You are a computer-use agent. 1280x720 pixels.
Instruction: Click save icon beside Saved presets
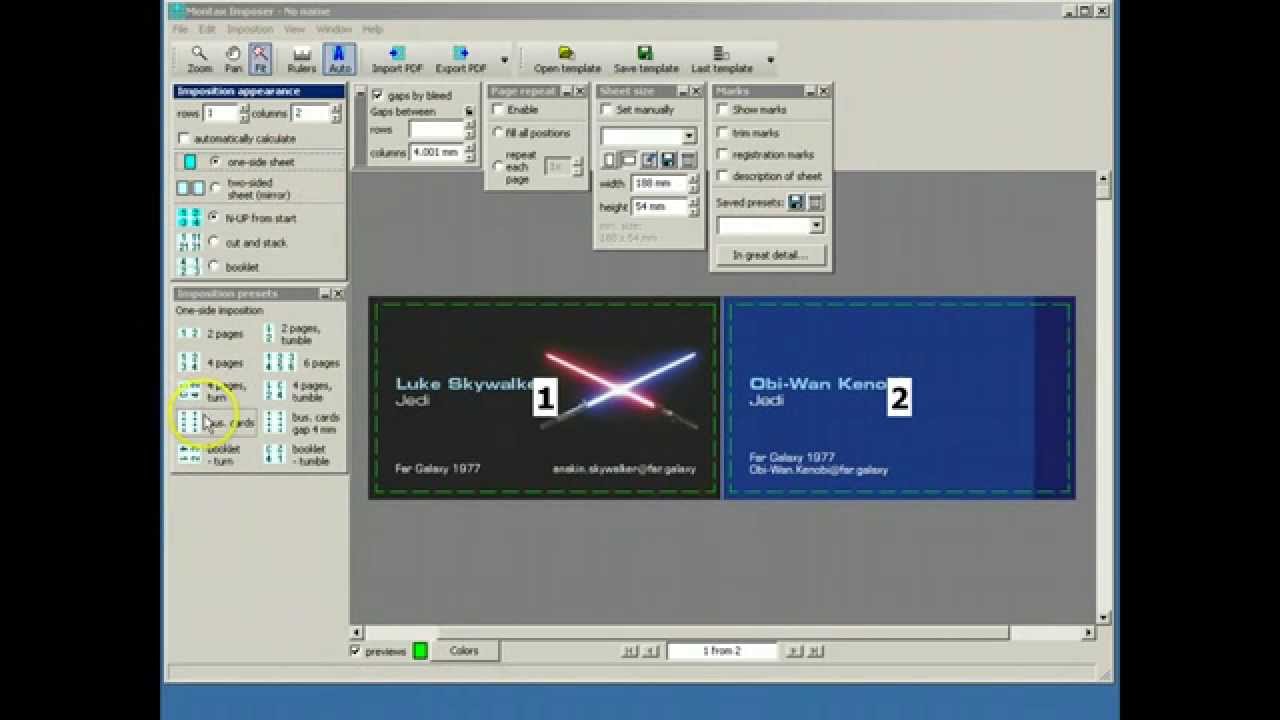point(796,202)
